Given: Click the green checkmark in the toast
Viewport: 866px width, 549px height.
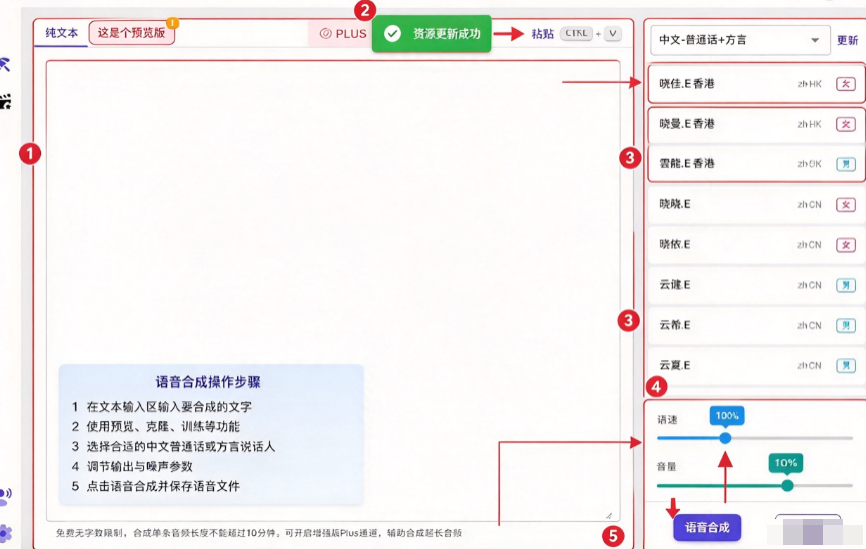Looking at the screenshot, I should (392, 34).
